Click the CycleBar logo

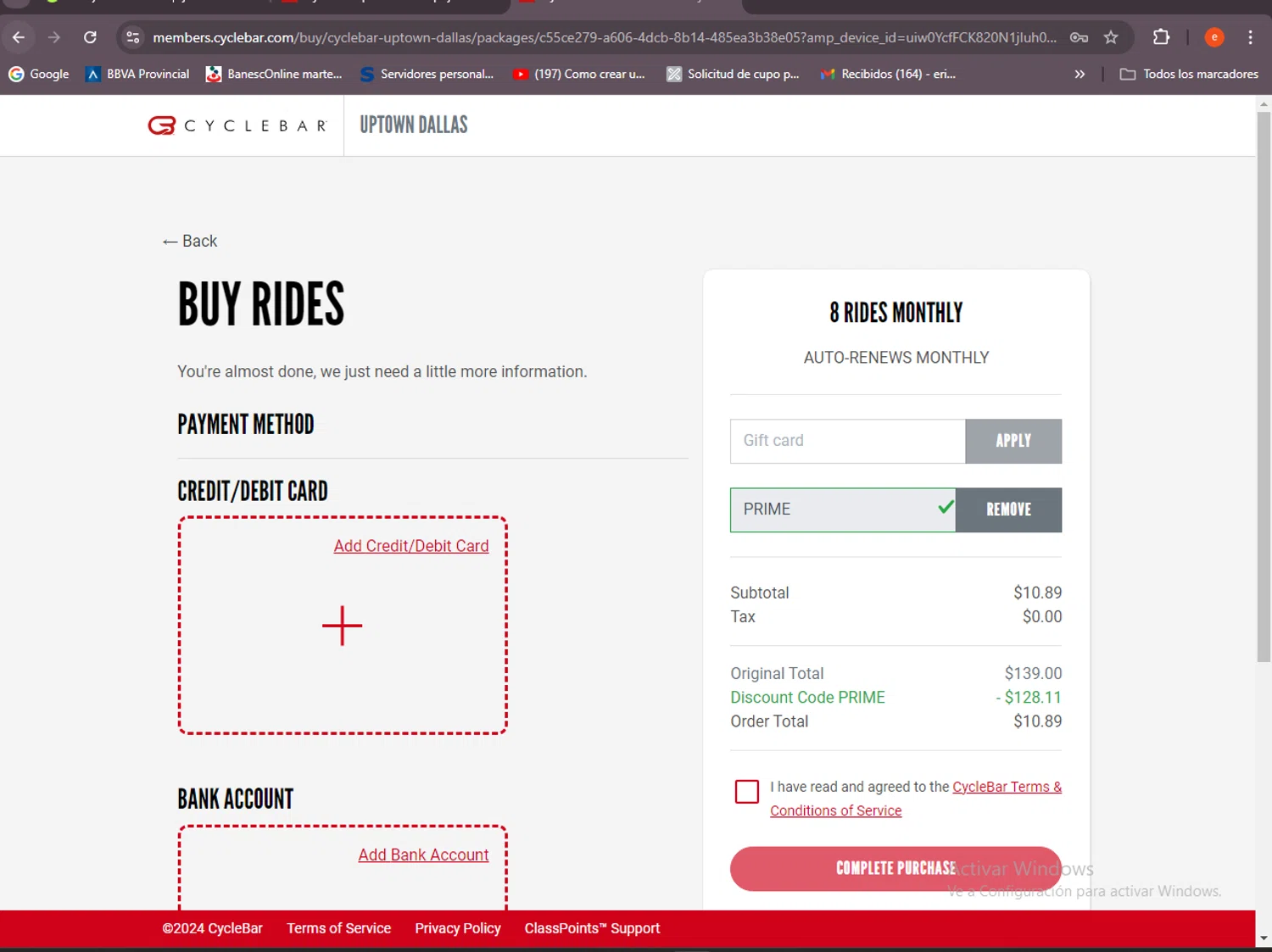tap(237, 125)
